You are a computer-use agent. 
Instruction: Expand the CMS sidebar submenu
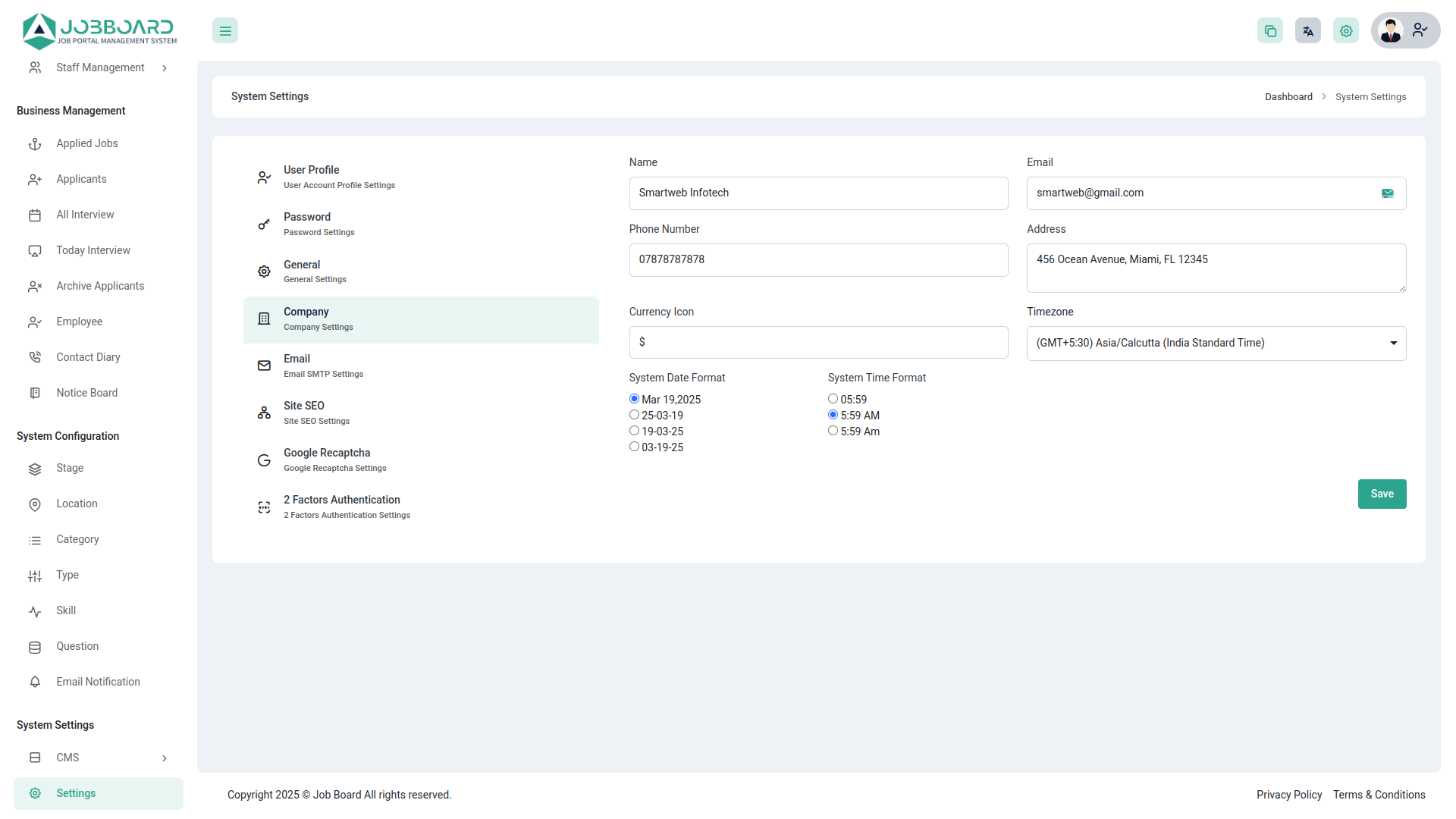pos(165,758)
